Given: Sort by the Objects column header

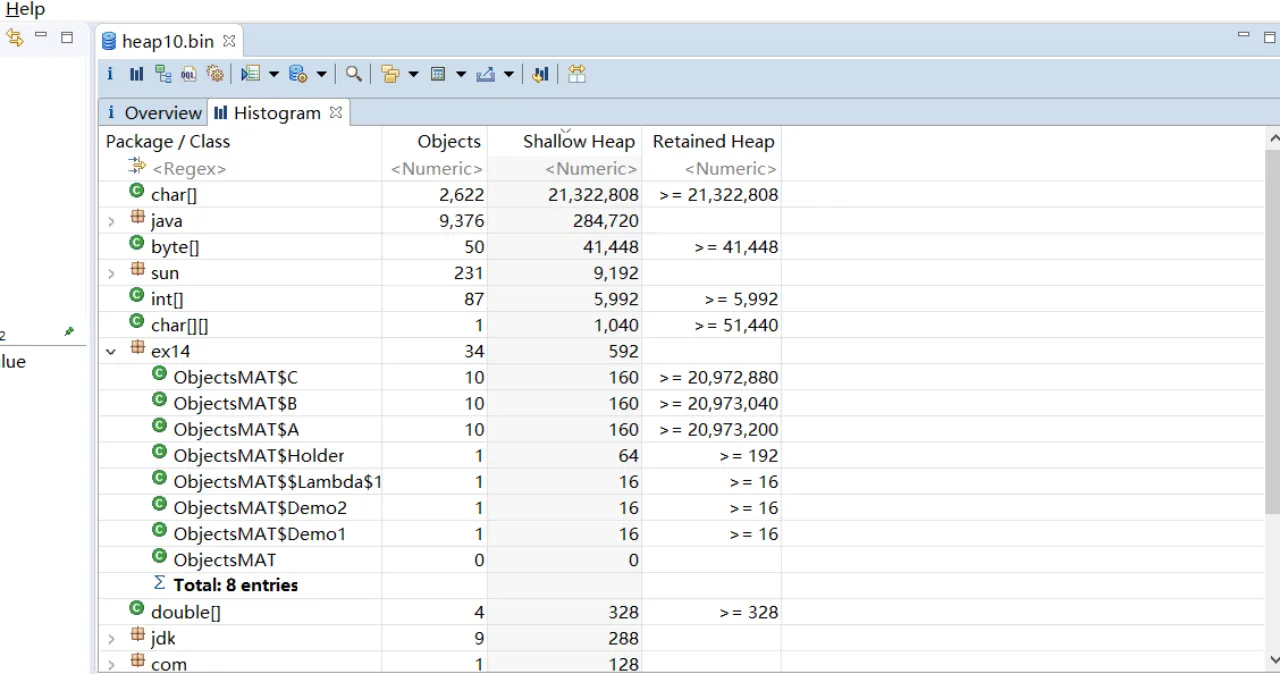Looking at the screenshot, I should pos(449,142).
